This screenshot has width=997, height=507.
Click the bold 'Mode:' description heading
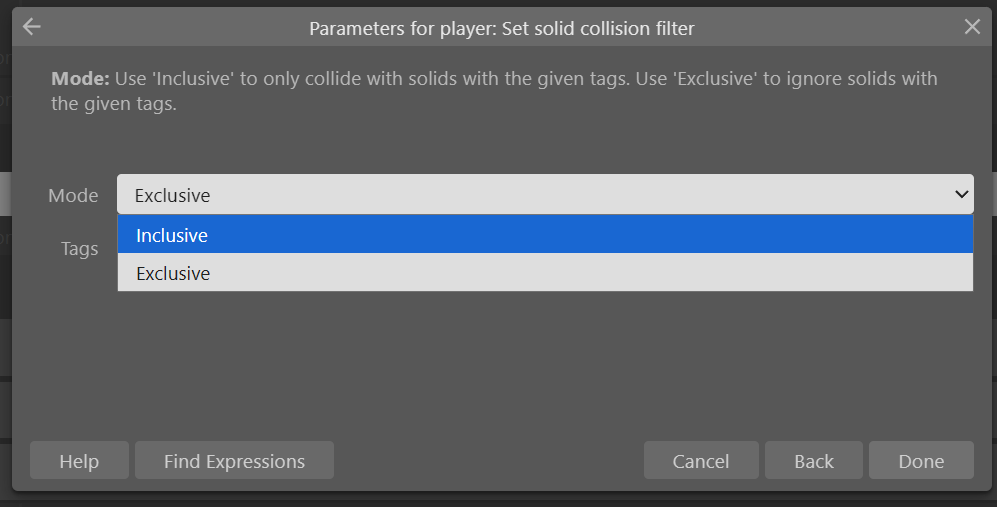tap(80, 79)
